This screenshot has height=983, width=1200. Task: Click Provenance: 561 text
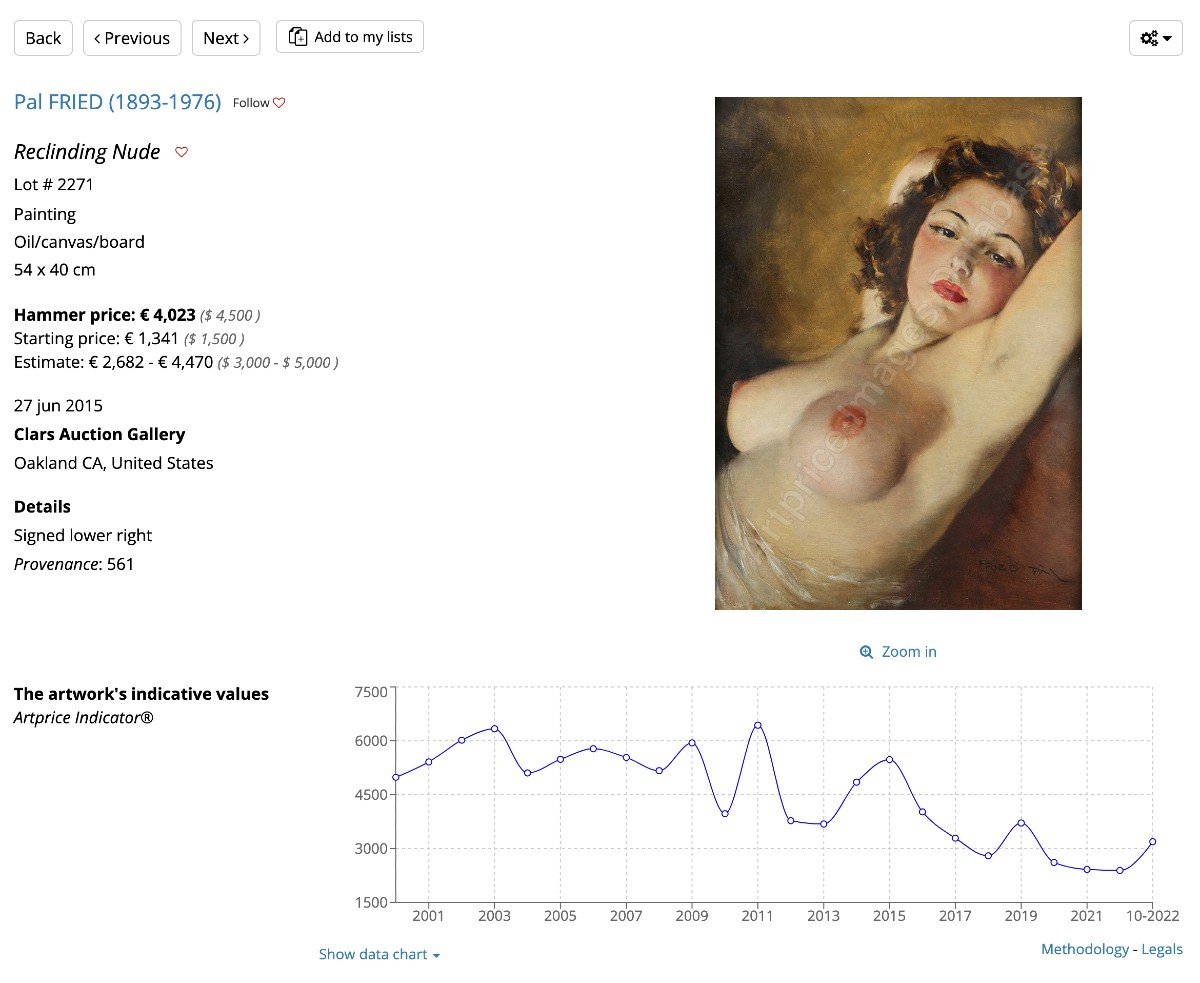[x=74, y=564]
